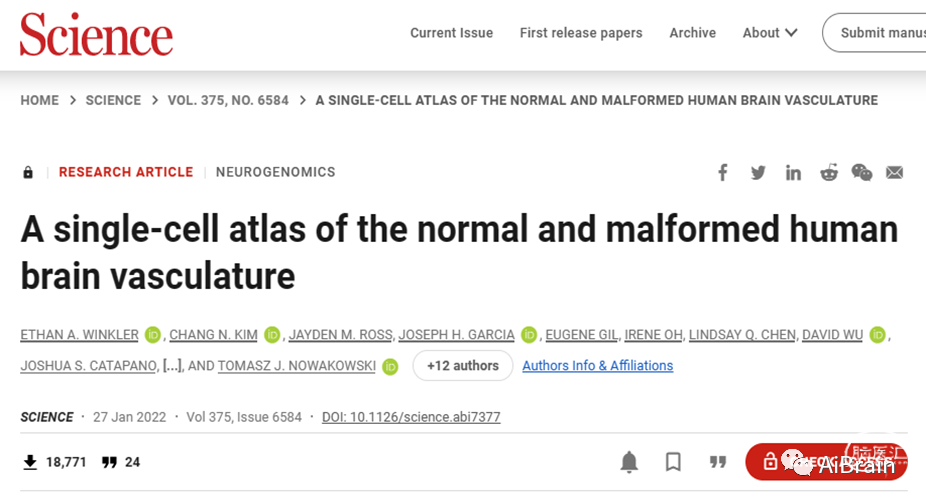Share article on LinkedIn icon
This screenshot has width=926, height=503.
[793, 172]
